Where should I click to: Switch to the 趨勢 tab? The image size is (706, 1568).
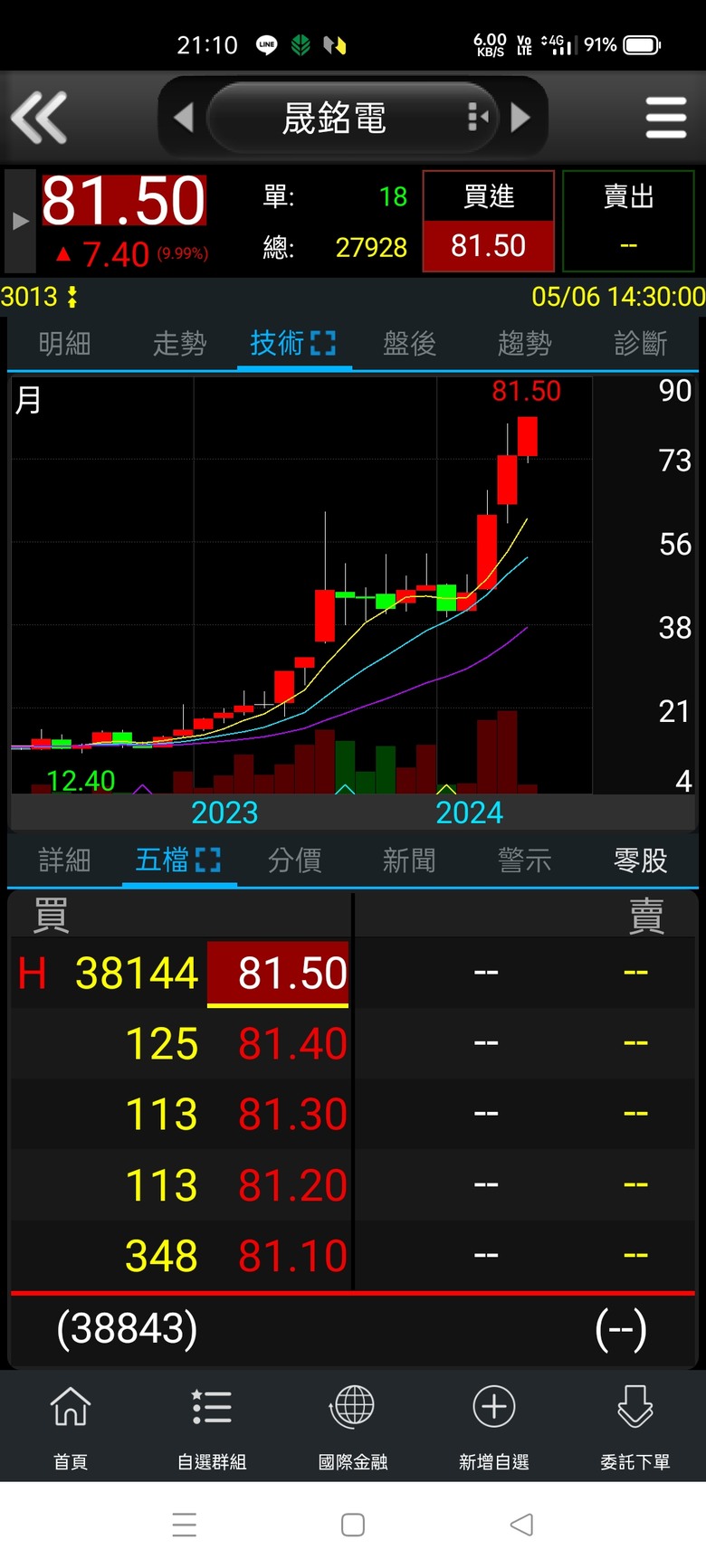[525, 344]
